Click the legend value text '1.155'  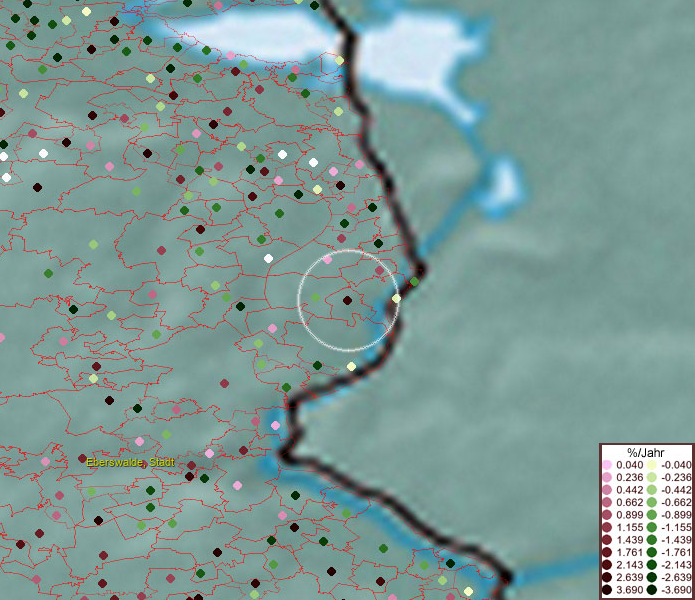[629, 527]
